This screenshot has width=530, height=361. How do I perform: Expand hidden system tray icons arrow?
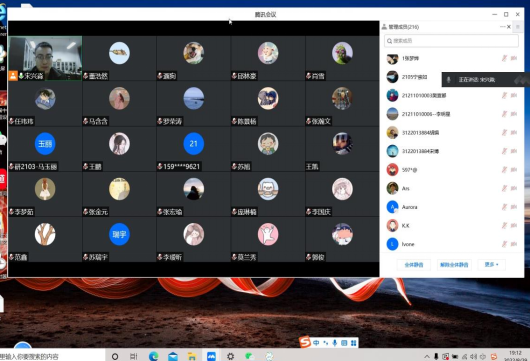tap(427, 357)
